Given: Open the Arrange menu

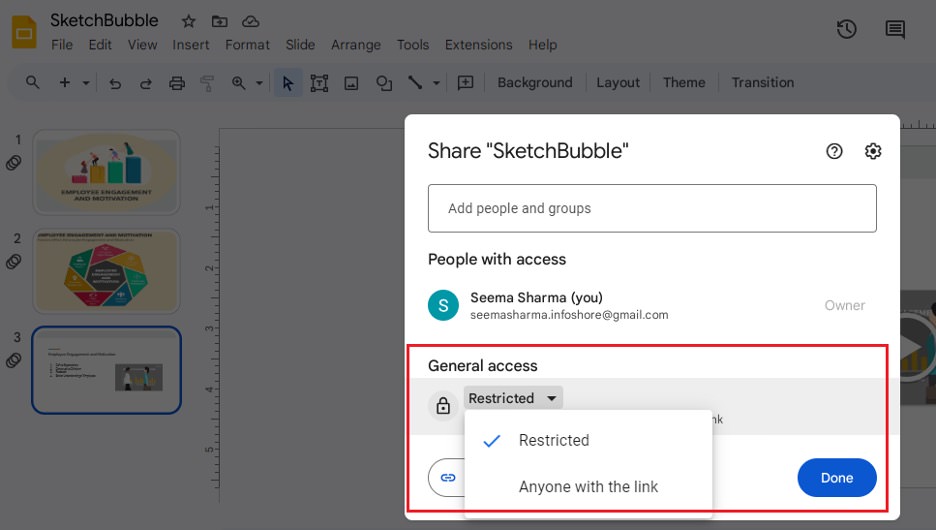Looking at the screenshot, I should pyautogui.click(x=356, y=45).
